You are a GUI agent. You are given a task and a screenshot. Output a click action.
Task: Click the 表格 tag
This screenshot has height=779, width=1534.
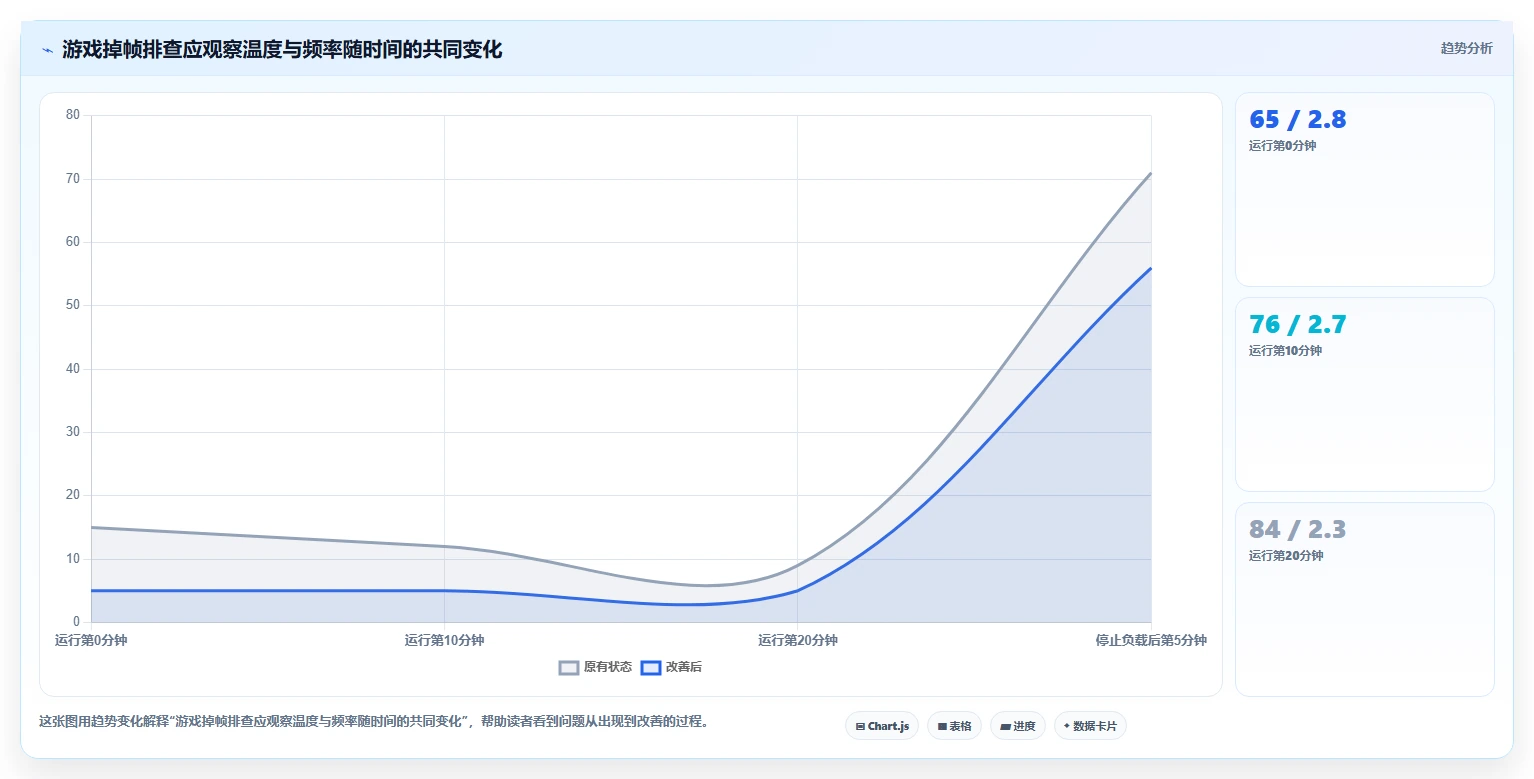[955, 726]
